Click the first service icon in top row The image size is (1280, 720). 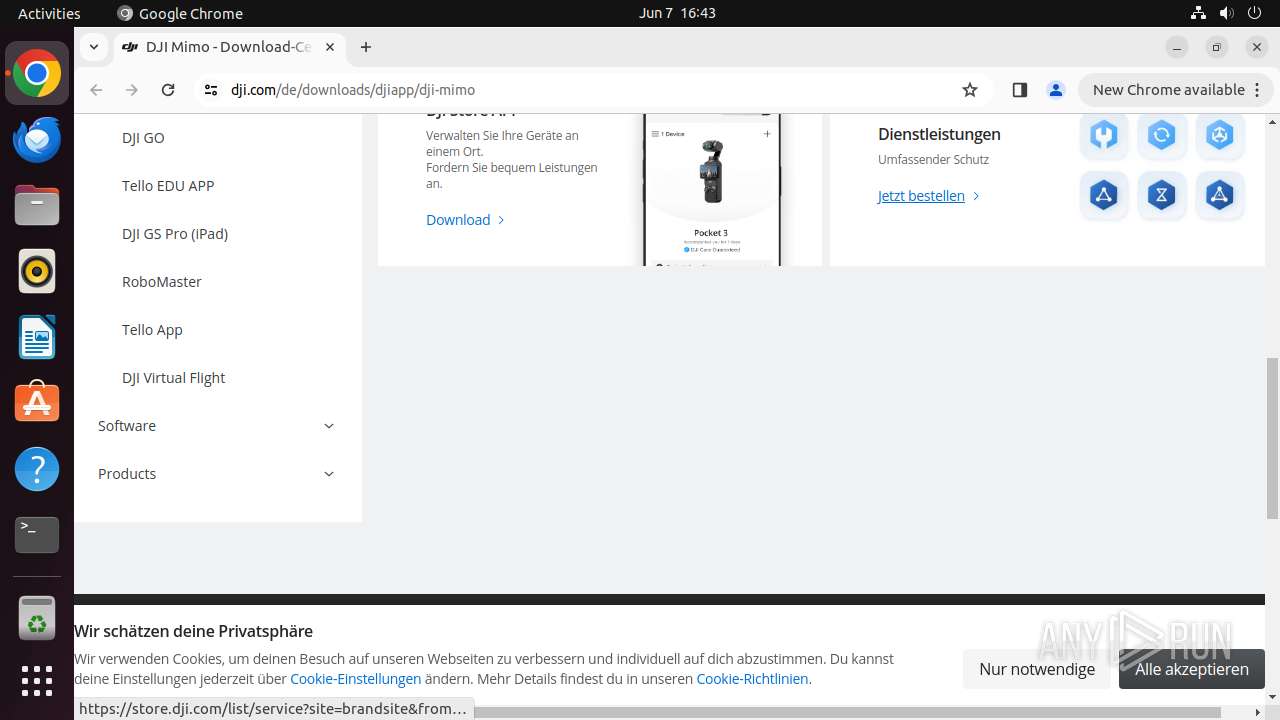[1104, 135]
